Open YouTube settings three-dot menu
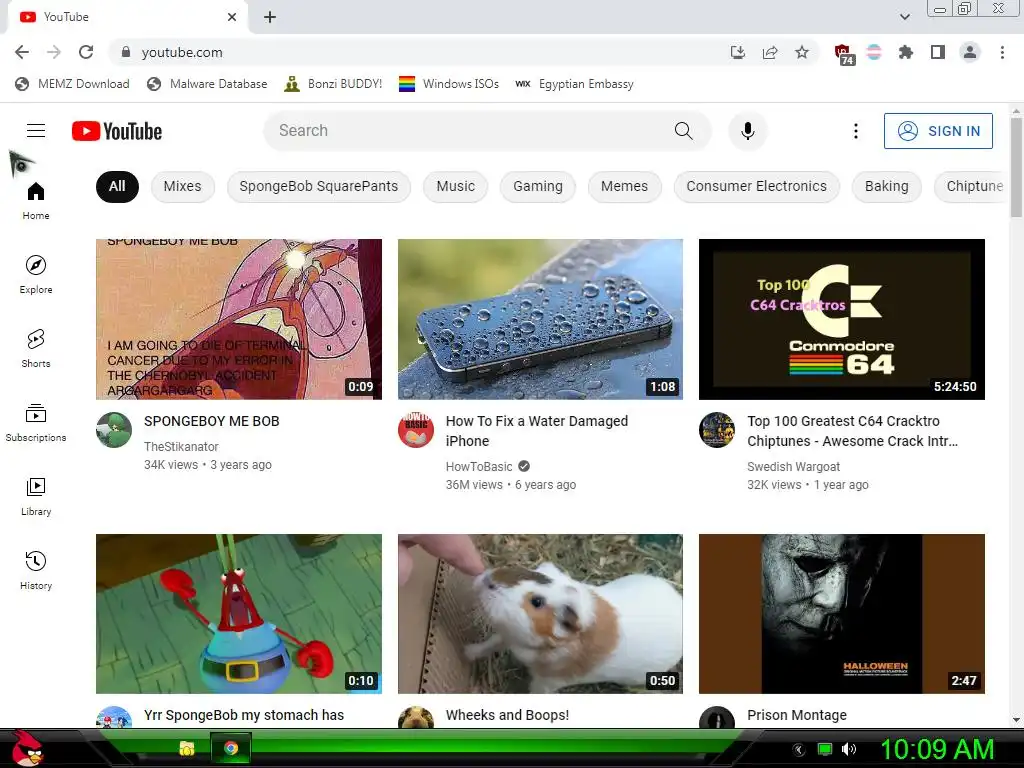Image resolution: width=1024 pixels, height=768 pixels. tap(856, 131)
